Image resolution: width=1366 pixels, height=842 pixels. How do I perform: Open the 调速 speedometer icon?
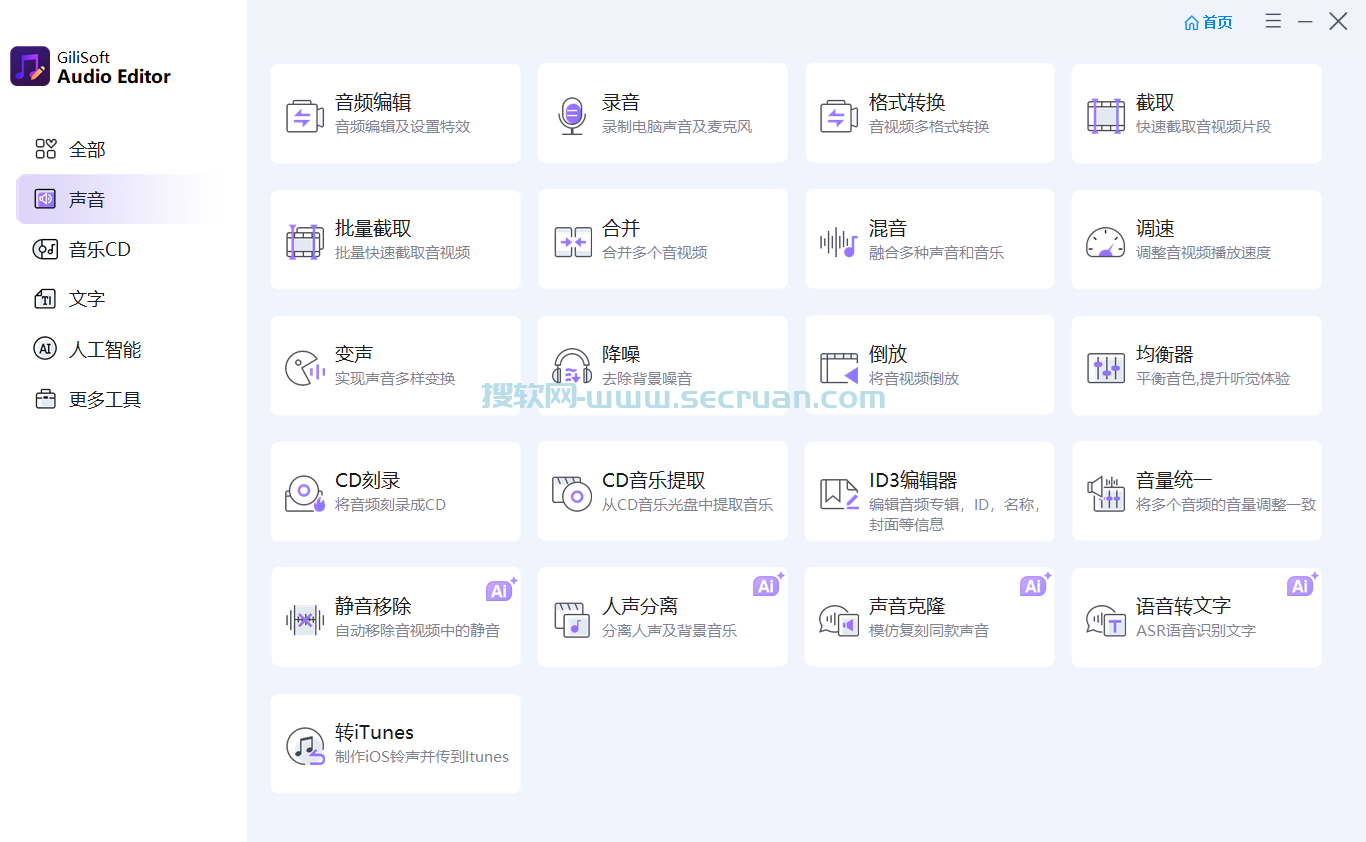click(1105, 242)
